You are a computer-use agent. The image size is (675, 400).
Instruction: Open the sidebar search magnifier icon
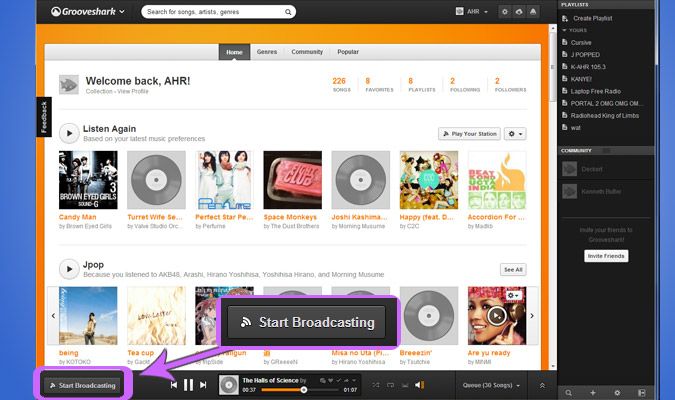coord(569,393)
